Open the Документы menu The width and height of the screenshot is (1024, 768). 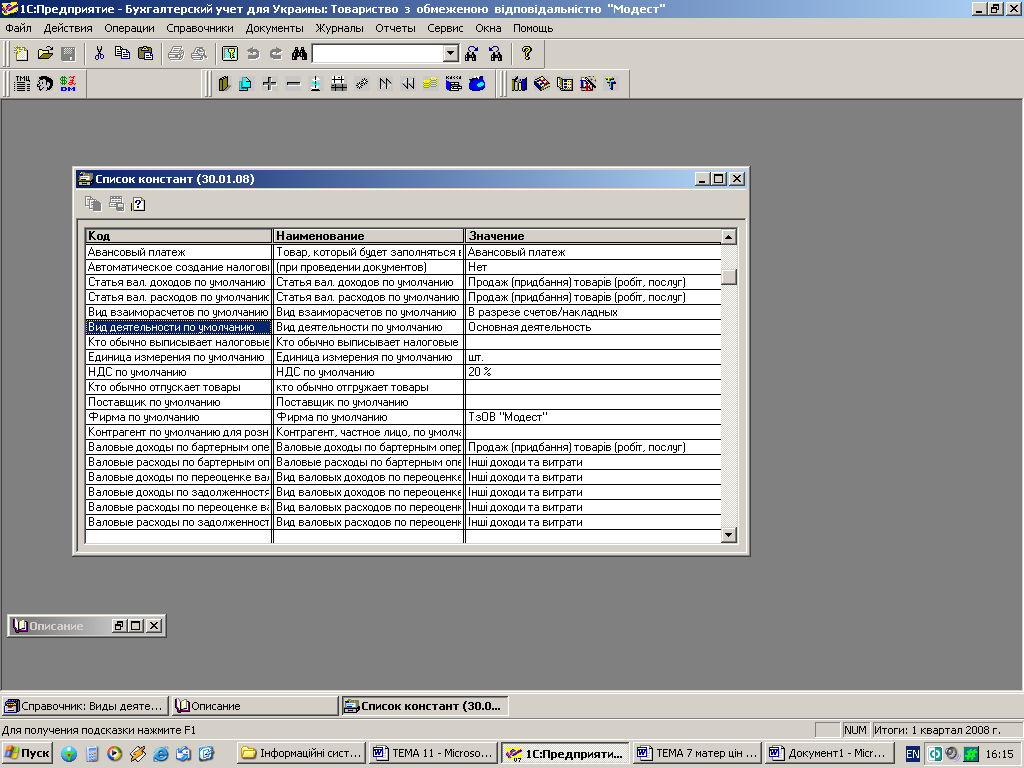click(x=274, y=28)
